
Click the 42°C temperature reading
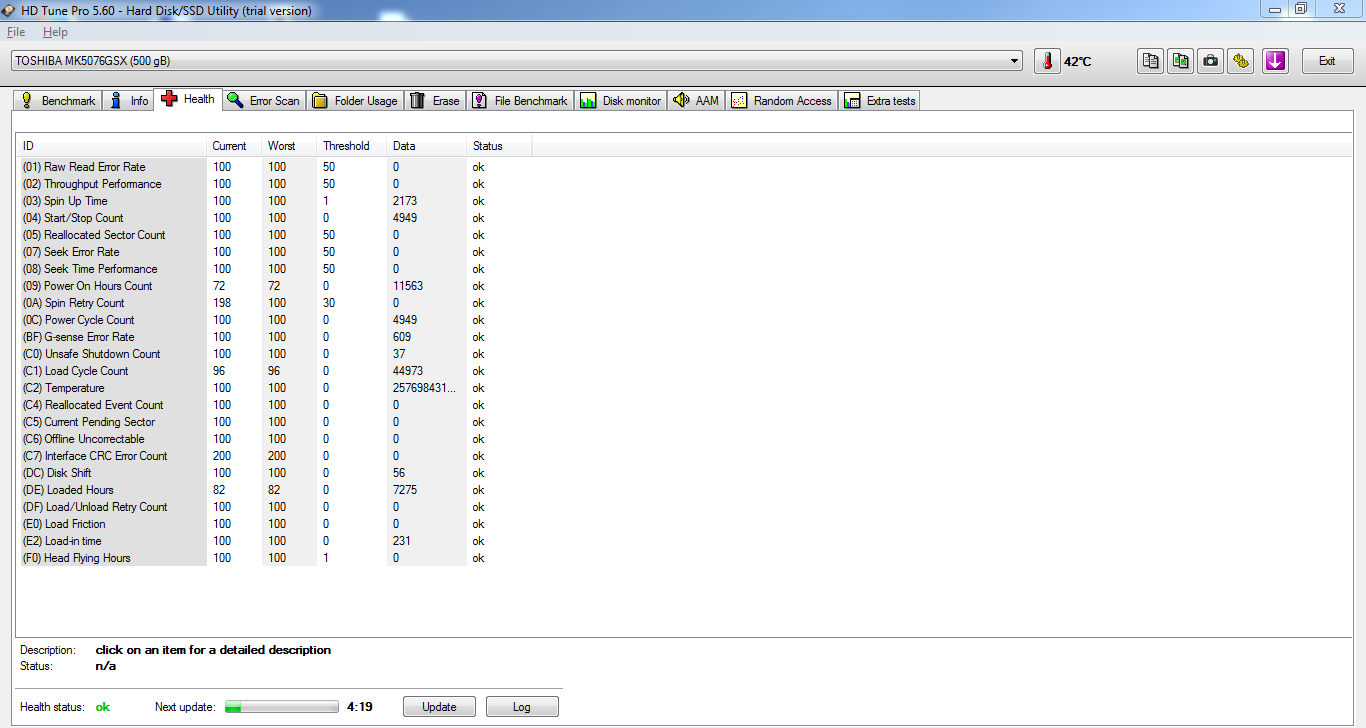(x=1078, y=62)
